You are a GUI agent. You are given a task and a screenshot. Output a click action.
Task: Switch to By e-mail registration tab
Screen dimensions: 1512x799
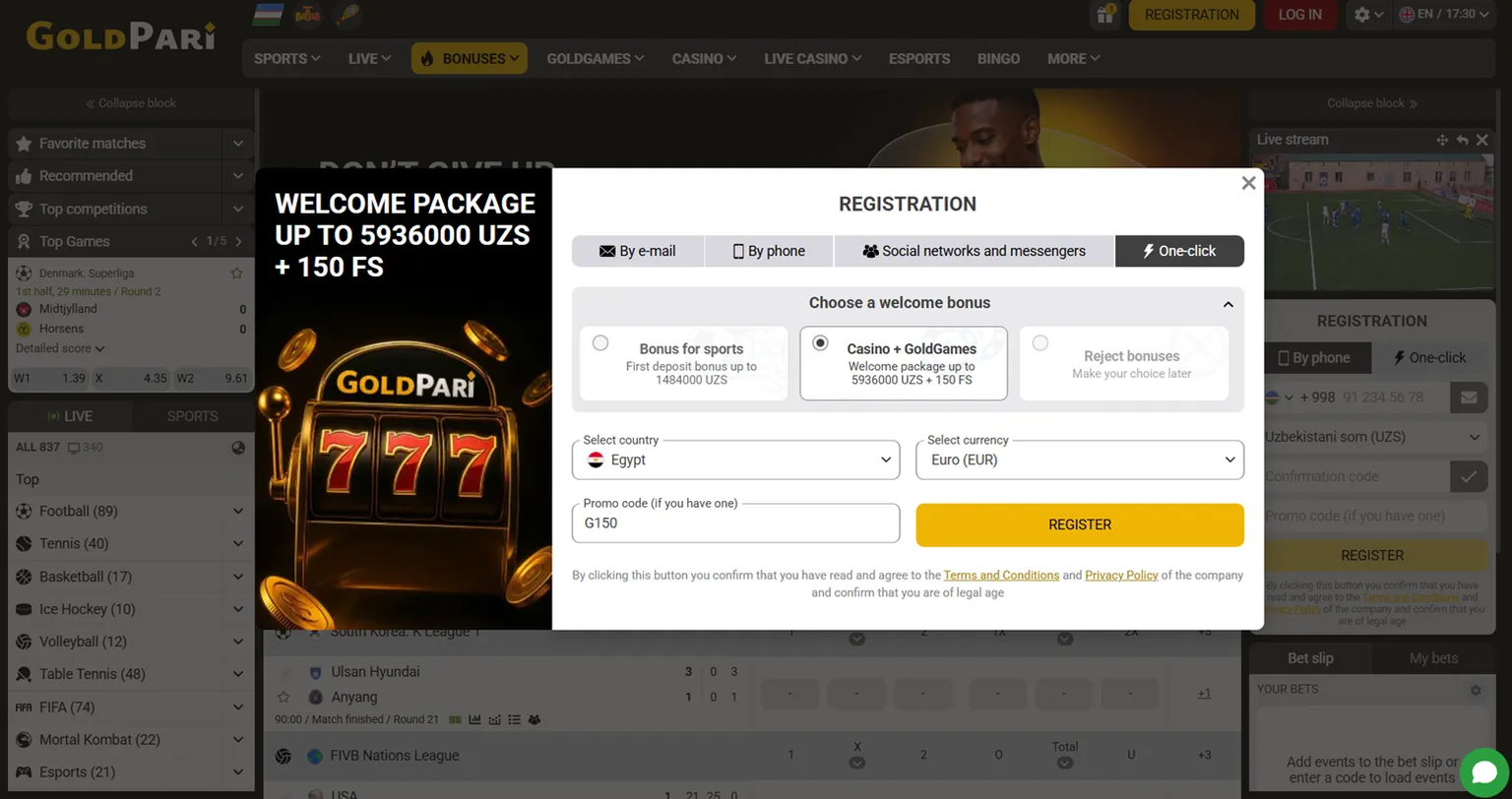click(x=638, y=251)
